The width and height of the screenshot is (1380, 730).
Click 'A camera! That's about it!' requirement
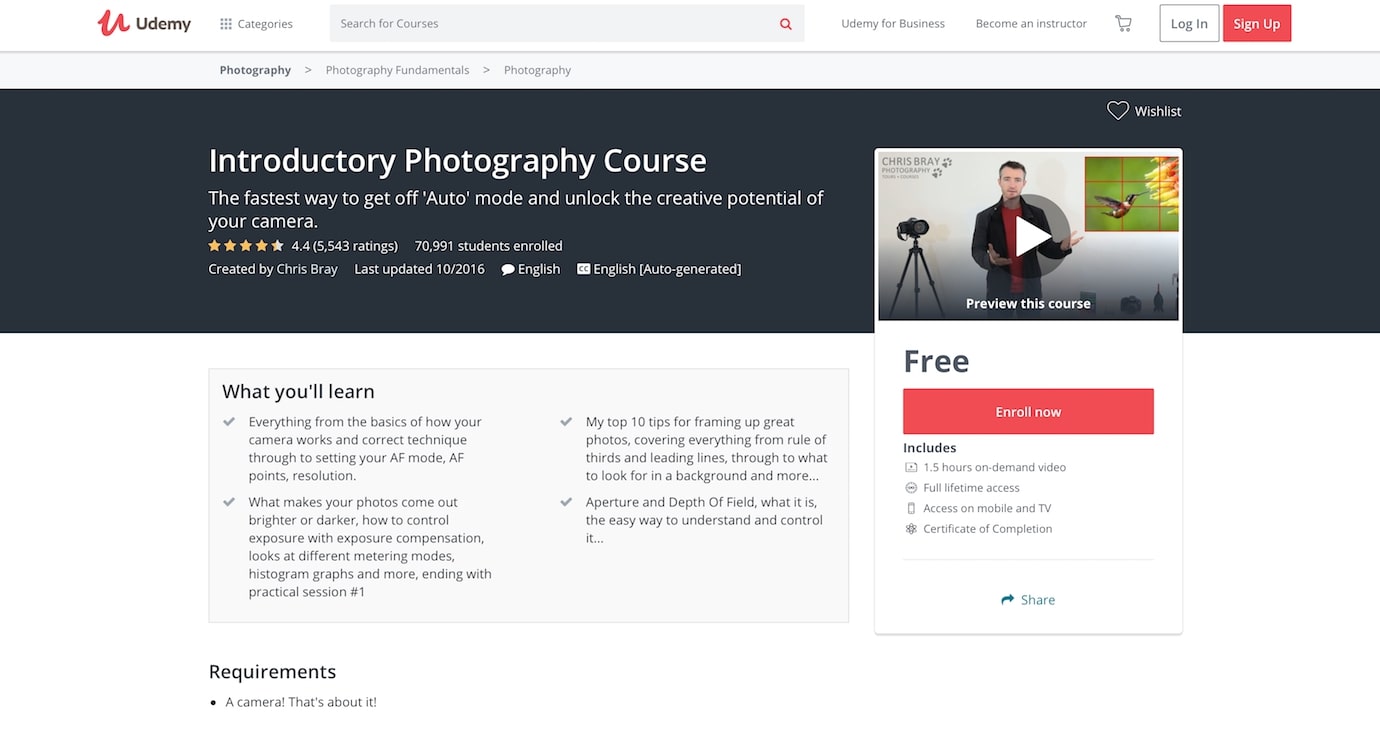pos(301,702)
